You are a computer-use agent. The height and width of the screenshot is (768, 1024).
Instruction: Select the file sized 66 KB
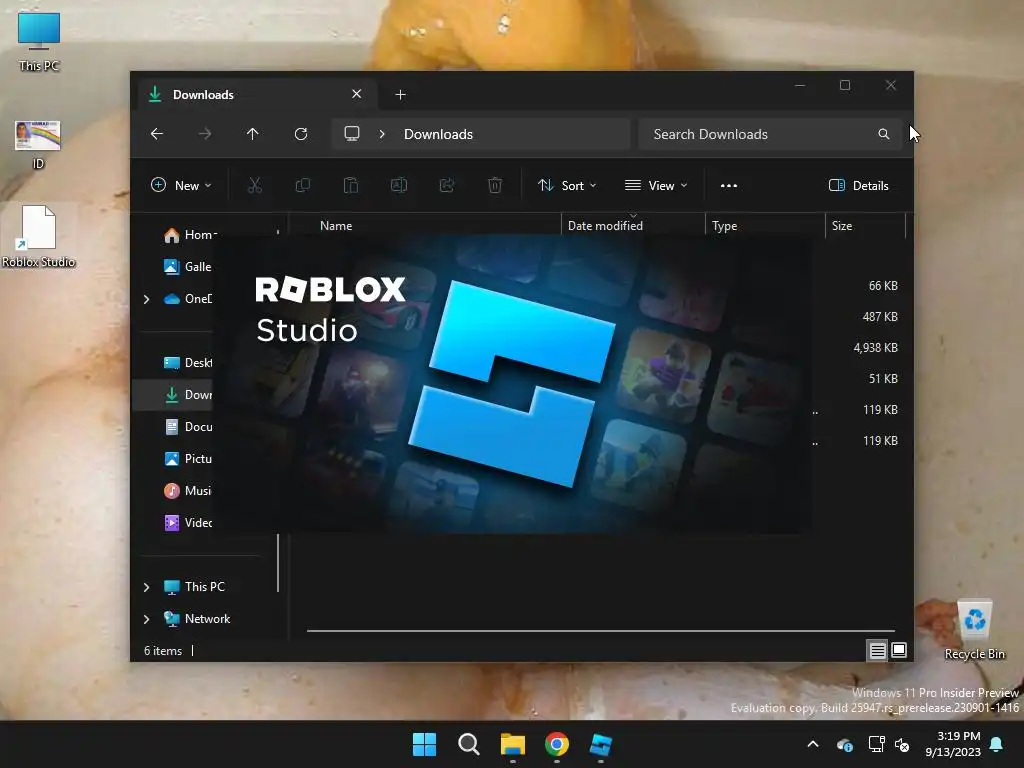(883, 285)
